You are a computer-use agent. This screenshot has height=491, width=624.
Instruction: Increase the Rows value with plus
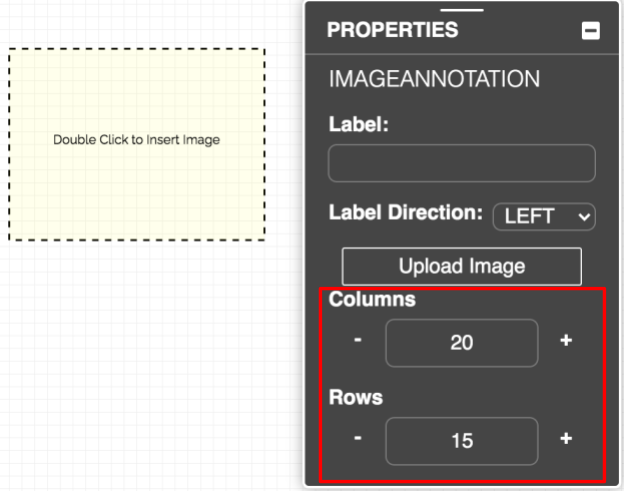[x=566, y=439]
